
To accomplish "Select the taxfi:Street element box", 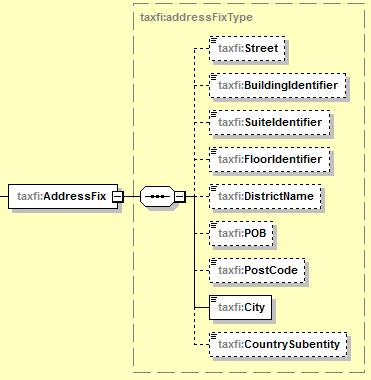I will click(247, 49).
